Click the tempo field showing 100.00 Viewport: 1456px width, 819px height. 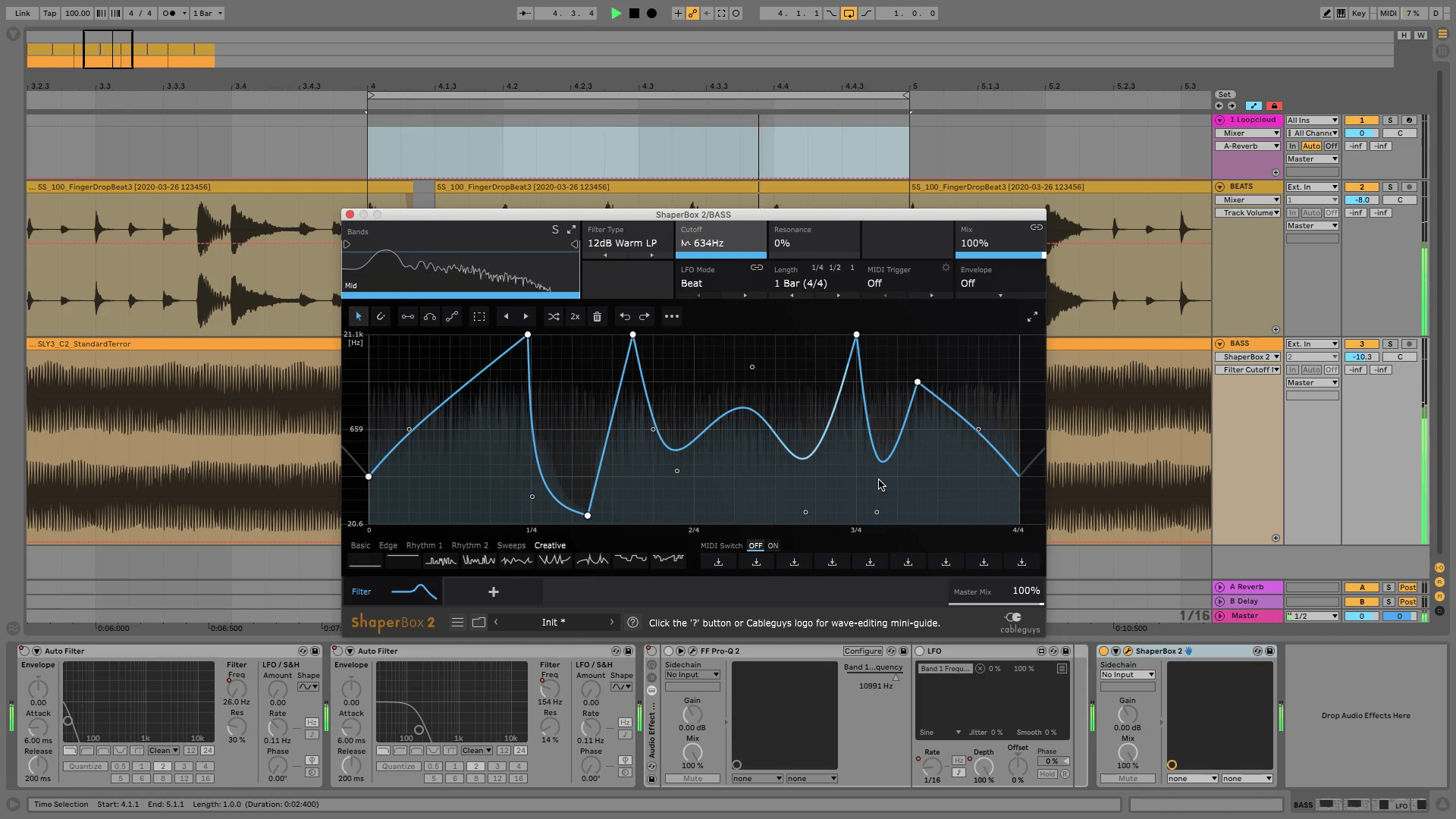click(77, 13)
